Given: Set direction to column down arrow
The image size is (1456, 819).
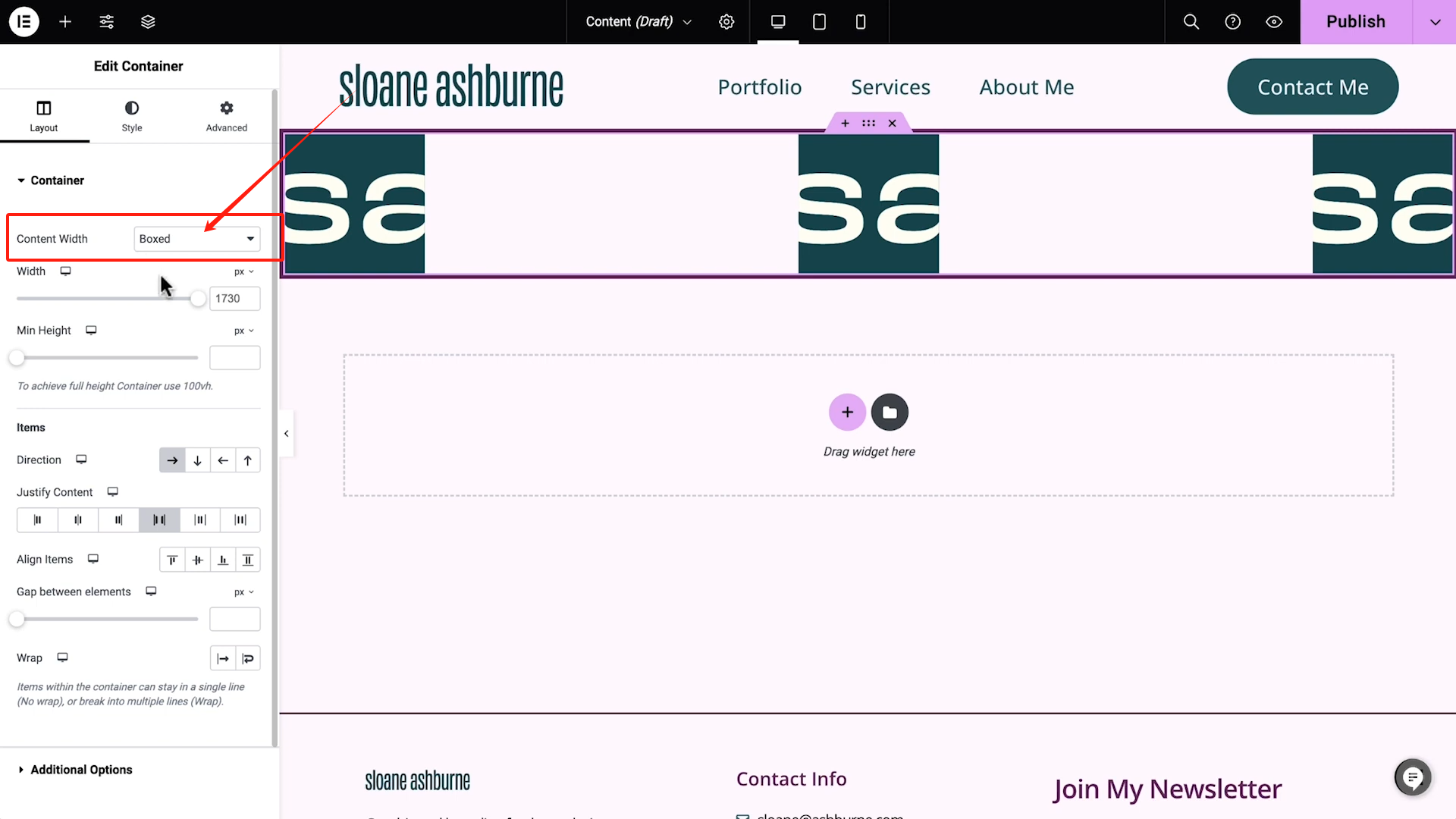Looking at the screenshot, I should point(197,460).
